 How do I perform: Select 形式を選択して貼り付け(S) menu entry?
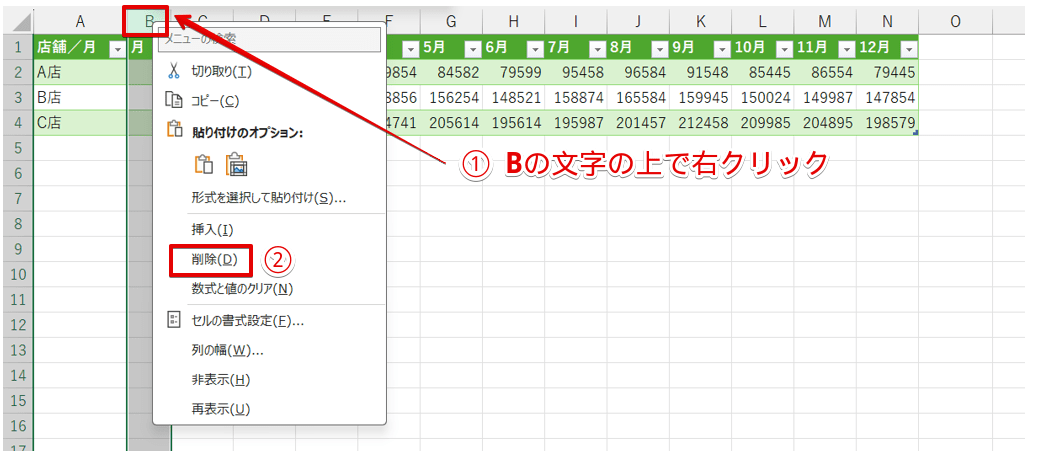point(270,198)
